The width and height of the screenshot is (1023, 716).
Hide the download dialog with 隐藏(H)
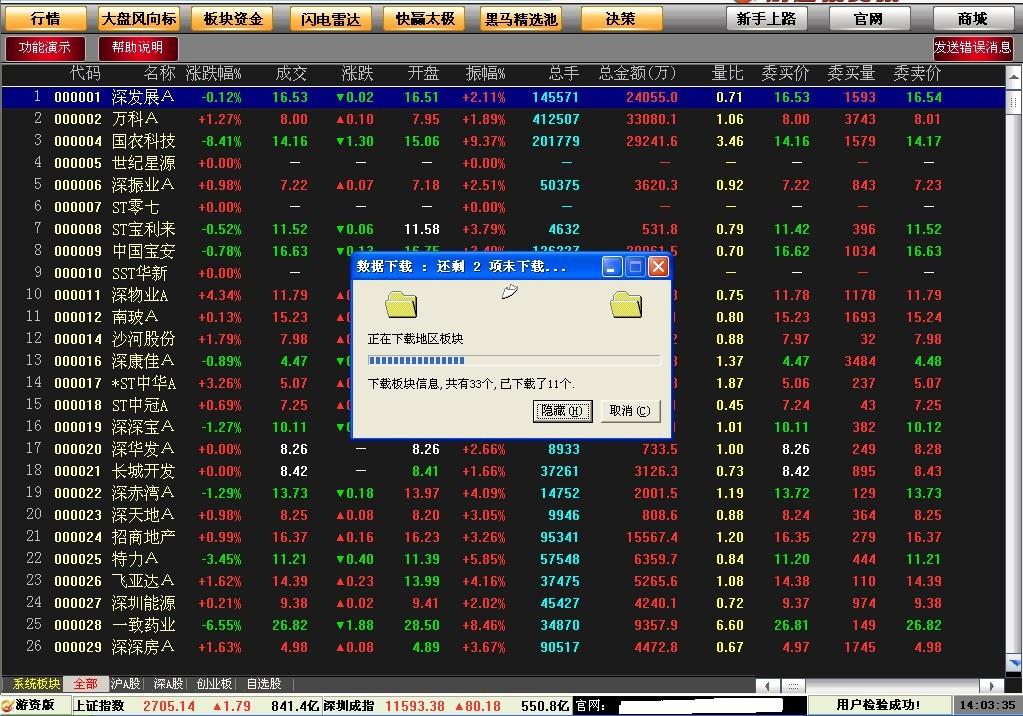tap(562, 411)
